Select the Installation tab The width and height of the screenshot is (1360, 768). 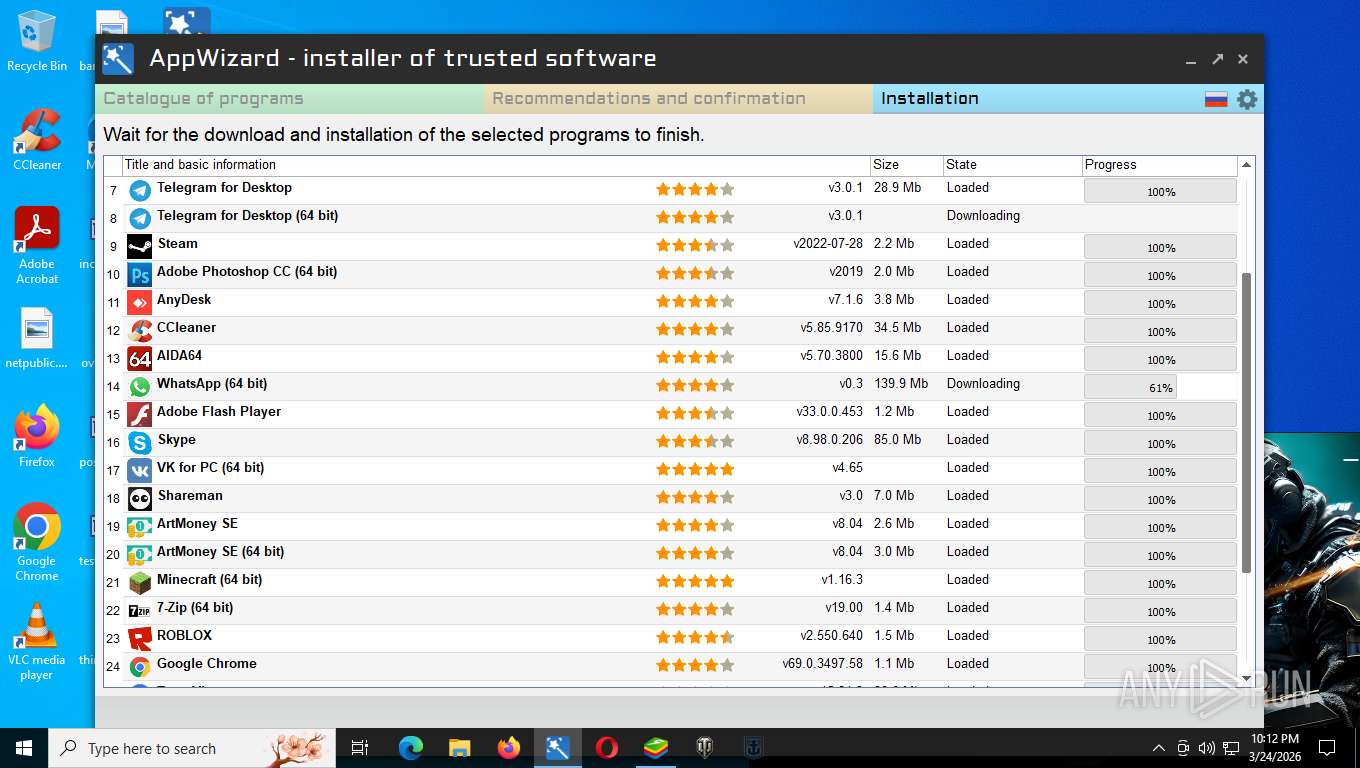(x=930, y=99)
